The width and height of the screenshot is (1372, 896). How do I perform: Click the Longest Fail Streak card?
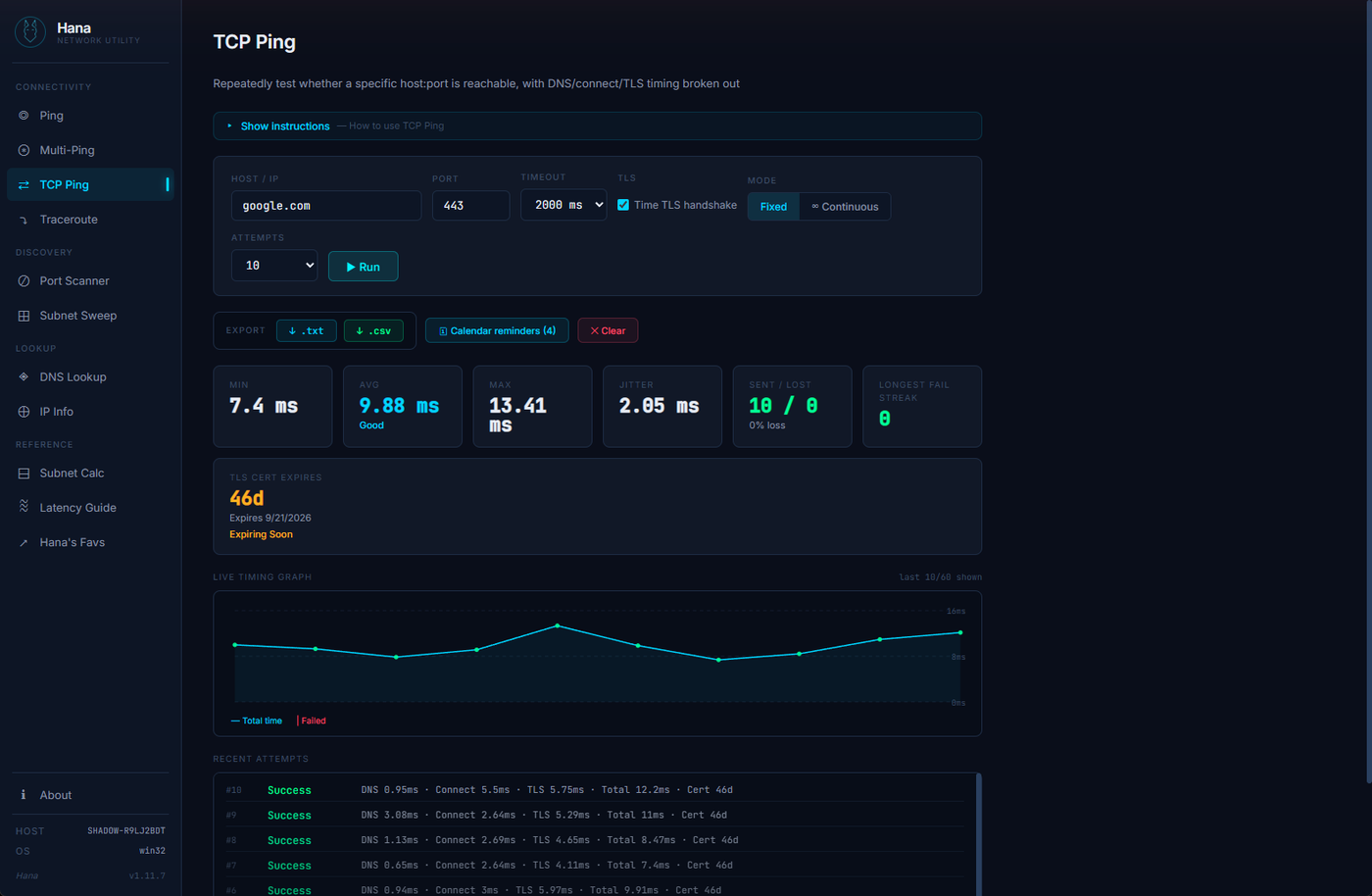pos(922,407)
